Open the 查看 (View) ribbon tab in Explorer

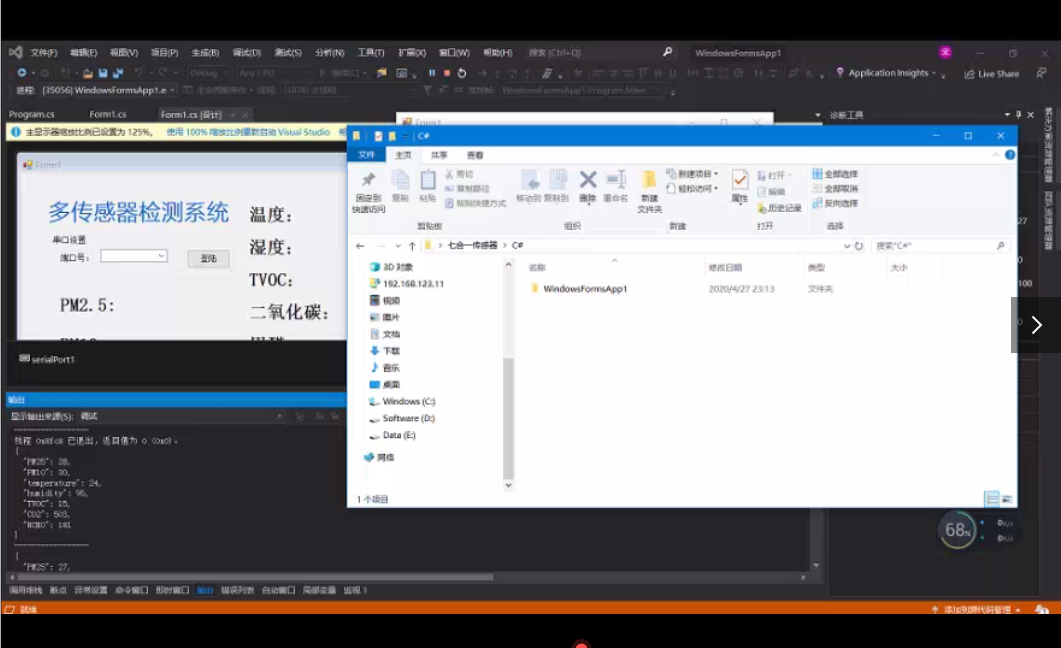475,155
